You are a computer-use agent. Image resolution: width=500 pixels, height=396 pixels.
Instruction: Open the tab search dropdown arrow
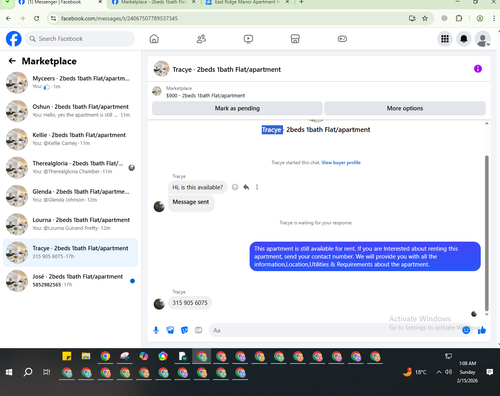(7, 2)
